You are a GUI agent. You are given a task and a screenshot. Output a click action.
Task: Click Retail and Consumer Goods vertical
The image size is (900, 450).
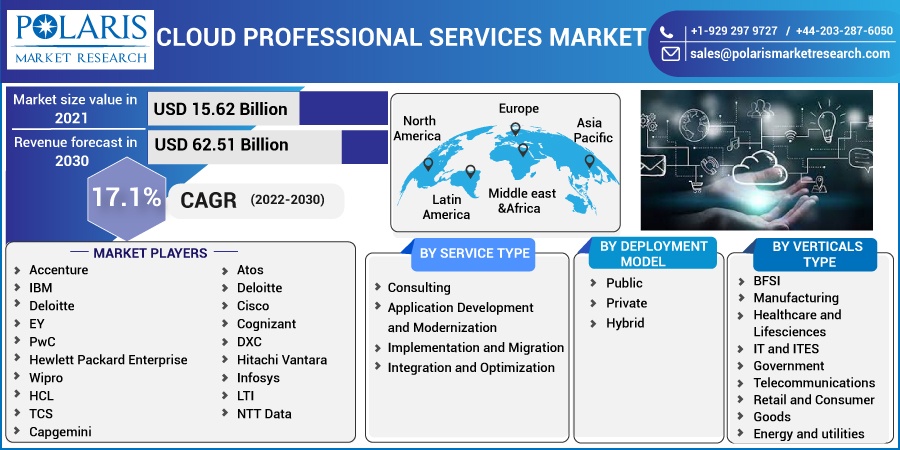[x=814, y=408]
